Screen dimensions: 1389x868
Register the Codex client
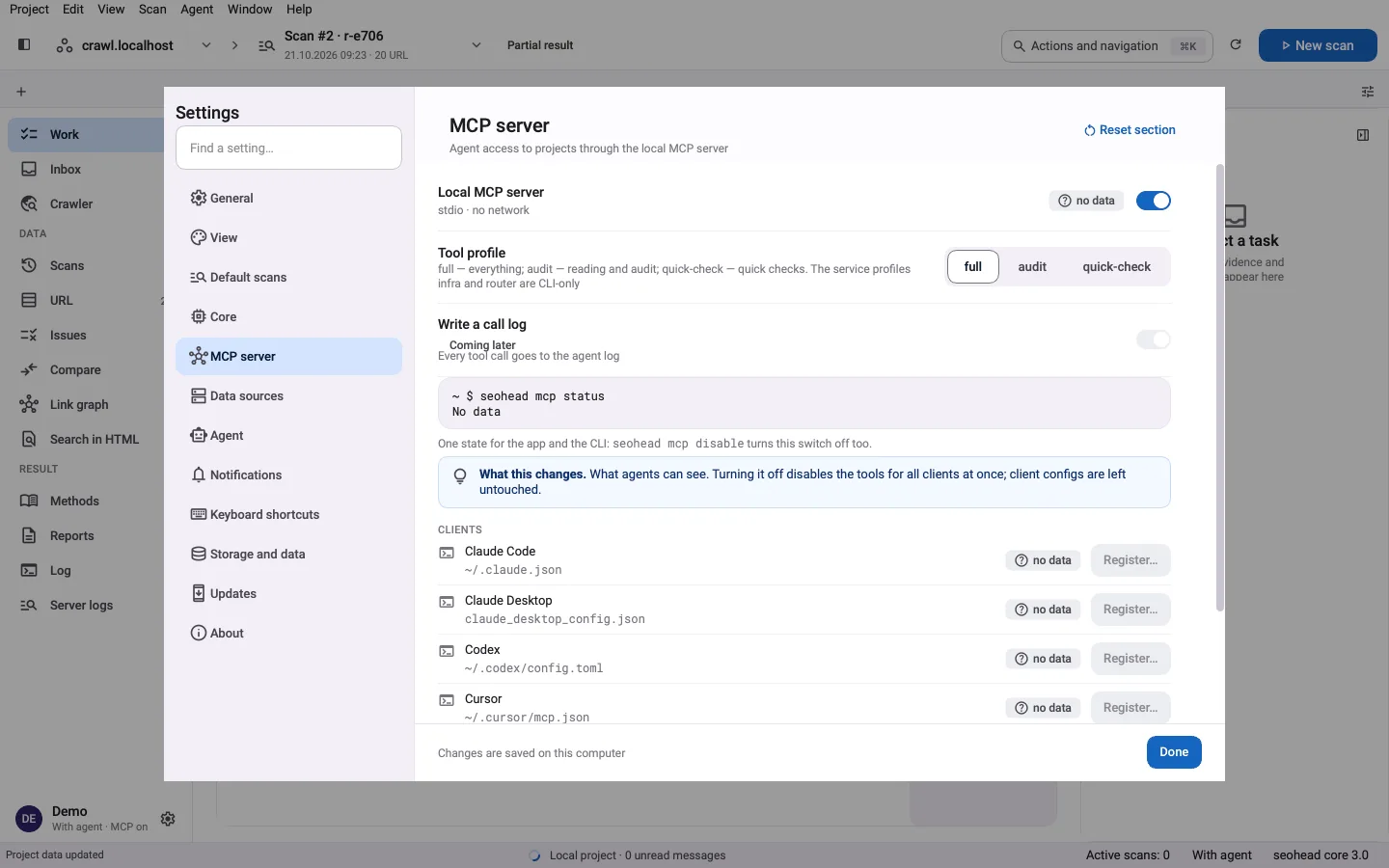tap(1130, 659)
